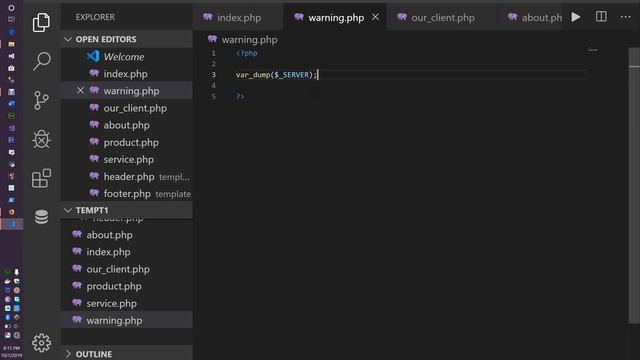Click the PHP elephant icon beside Open Editors about.php
Image resolution: width=640 pixels, height=360 pixels.
tap(94, 124)
